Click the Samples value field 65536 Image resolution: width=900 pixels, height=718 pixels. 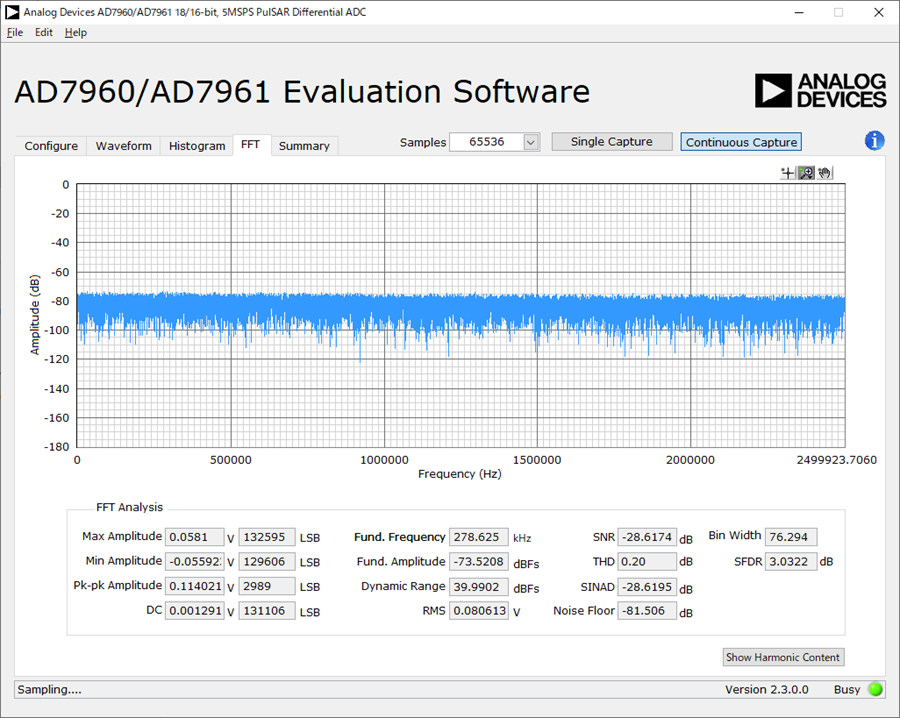(x=487, y=142)
